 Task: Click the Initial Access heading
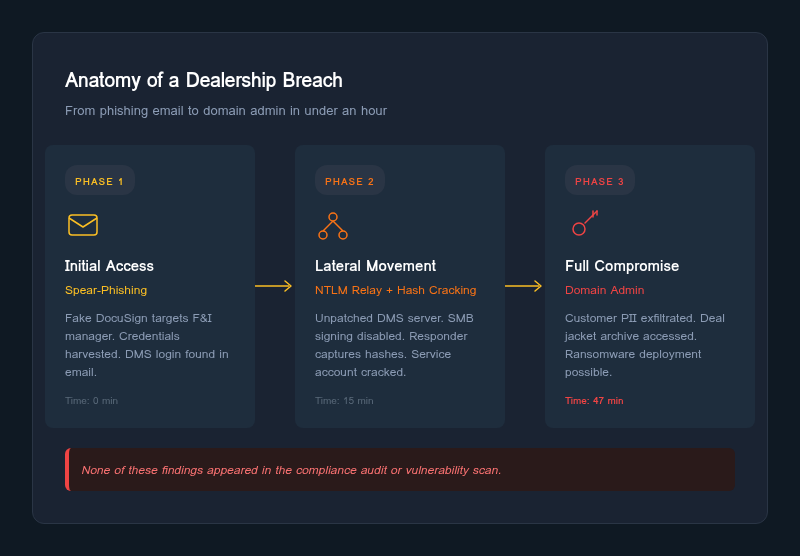coord(109,266)
